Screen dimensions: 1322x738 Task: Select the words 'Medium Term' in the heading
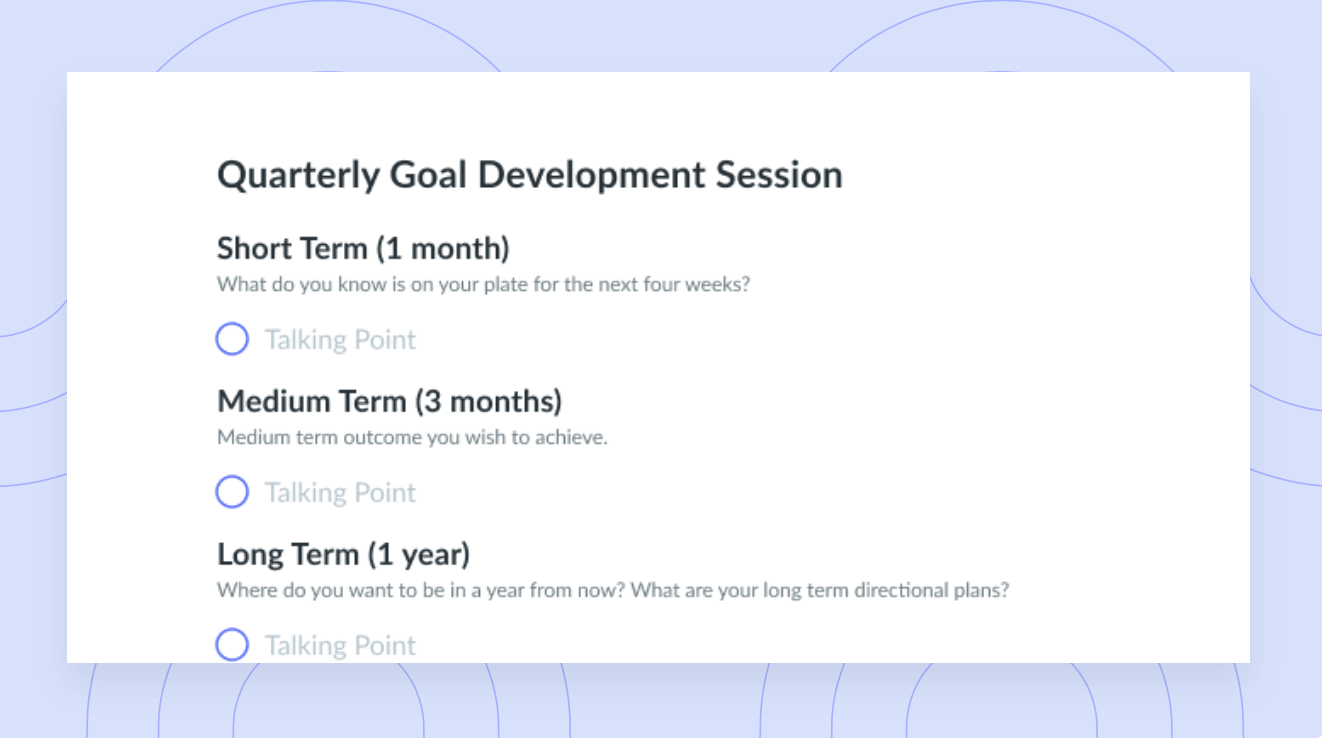(x=312, y=401)
